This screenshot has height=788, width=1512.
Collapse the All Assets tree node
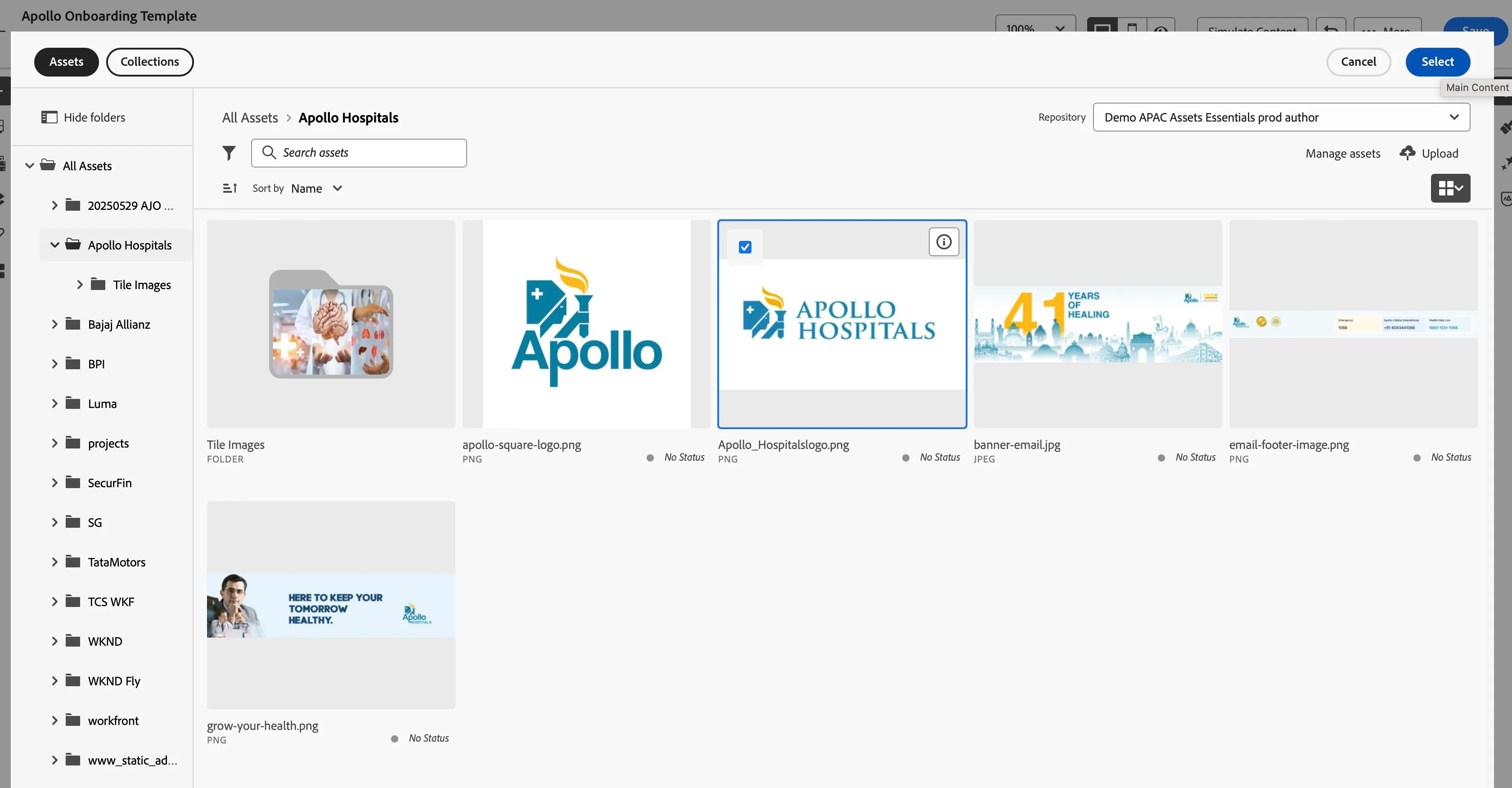(29, 166)
